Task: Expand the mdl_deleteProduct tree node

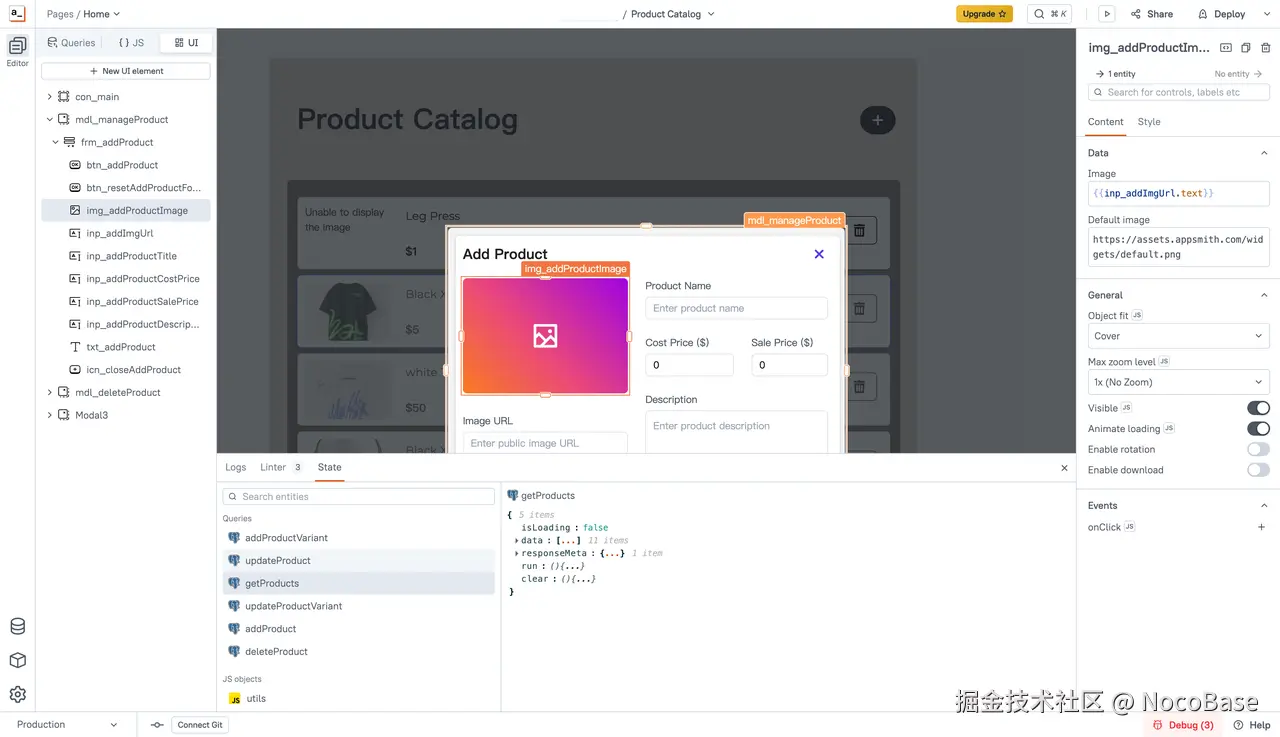Action: (49, 393)
